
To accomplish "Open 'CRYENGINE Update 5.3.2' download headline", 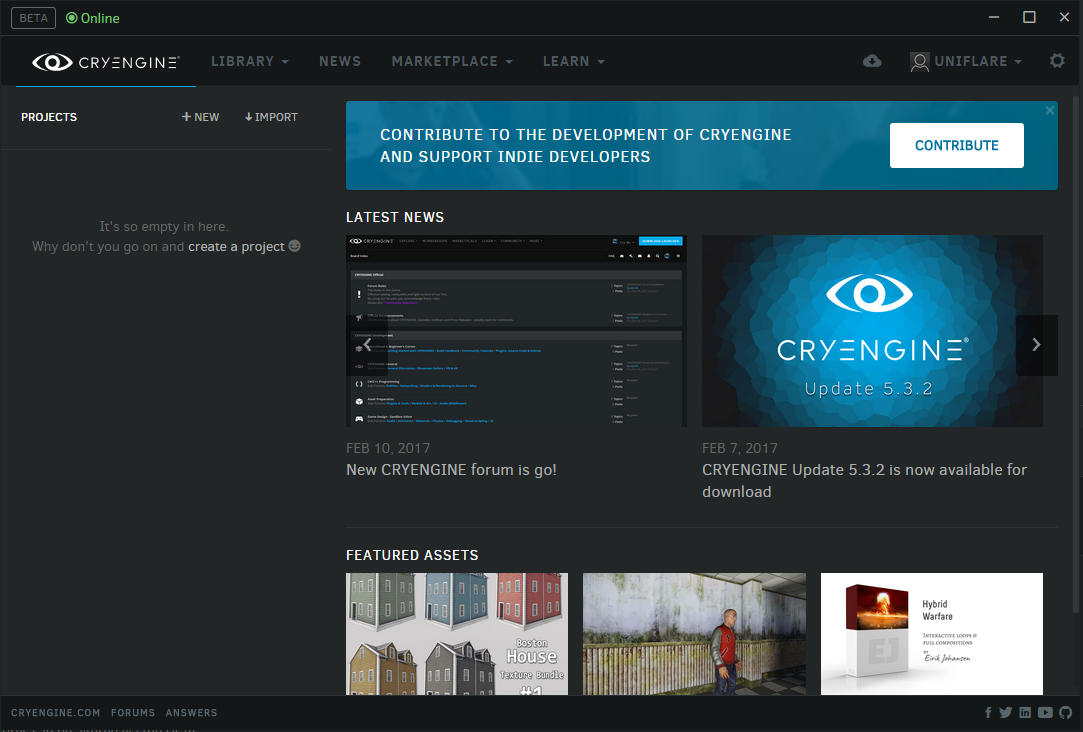I will 864,481.
